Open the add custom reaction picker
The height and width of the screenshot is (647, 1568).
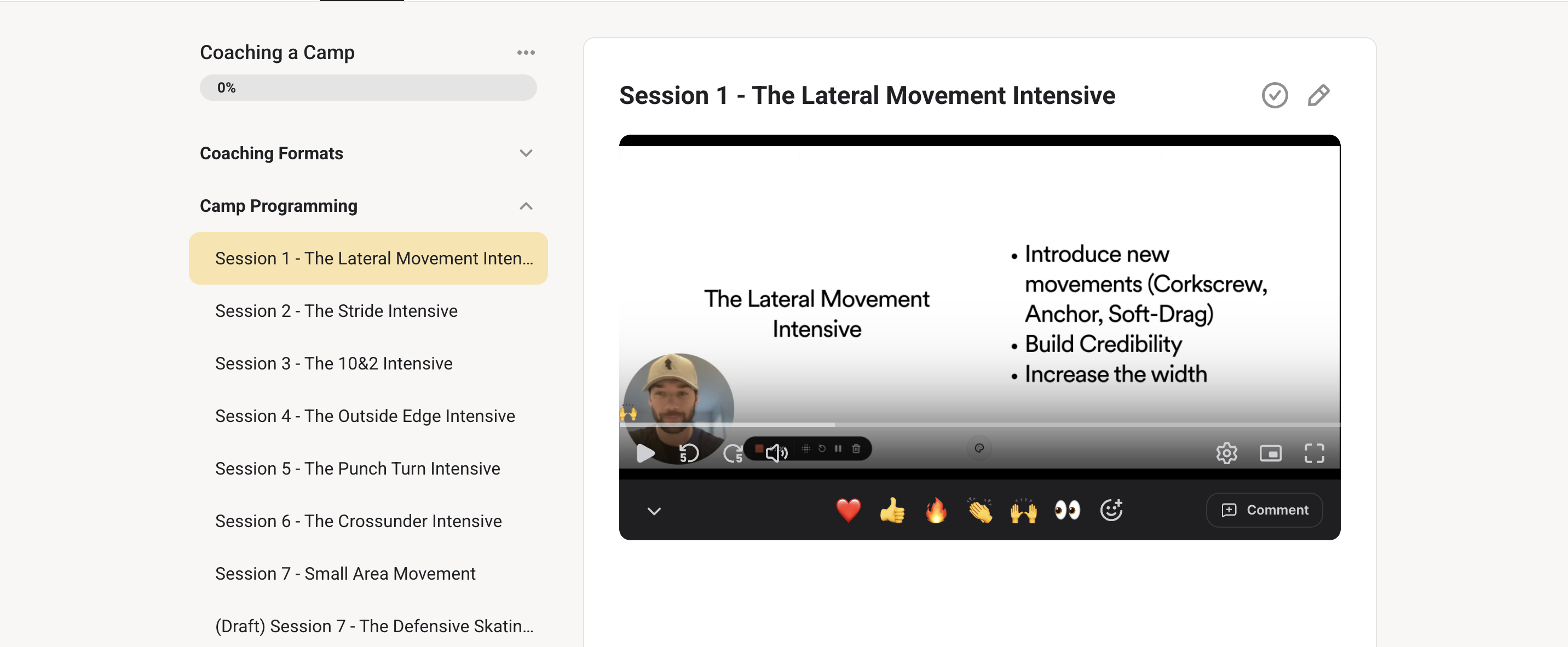click(x=1111, y=510)
